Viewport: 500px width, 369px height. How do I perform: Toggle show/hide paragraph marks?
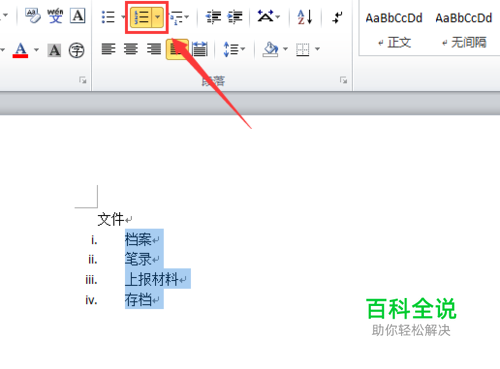click(337, 17)
